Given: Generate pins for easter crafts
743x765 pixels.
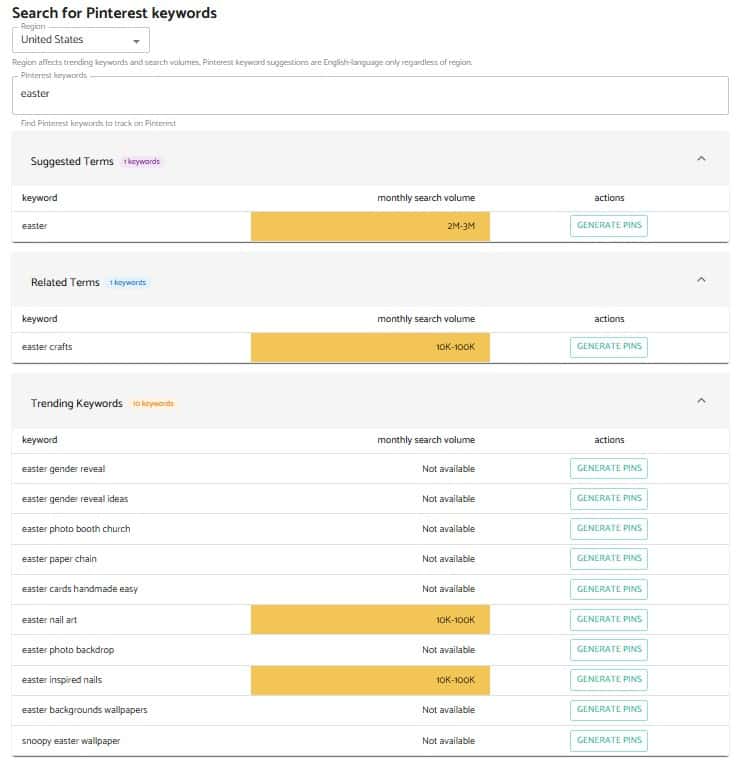Looking at the screenshot, I should point(608,347).
